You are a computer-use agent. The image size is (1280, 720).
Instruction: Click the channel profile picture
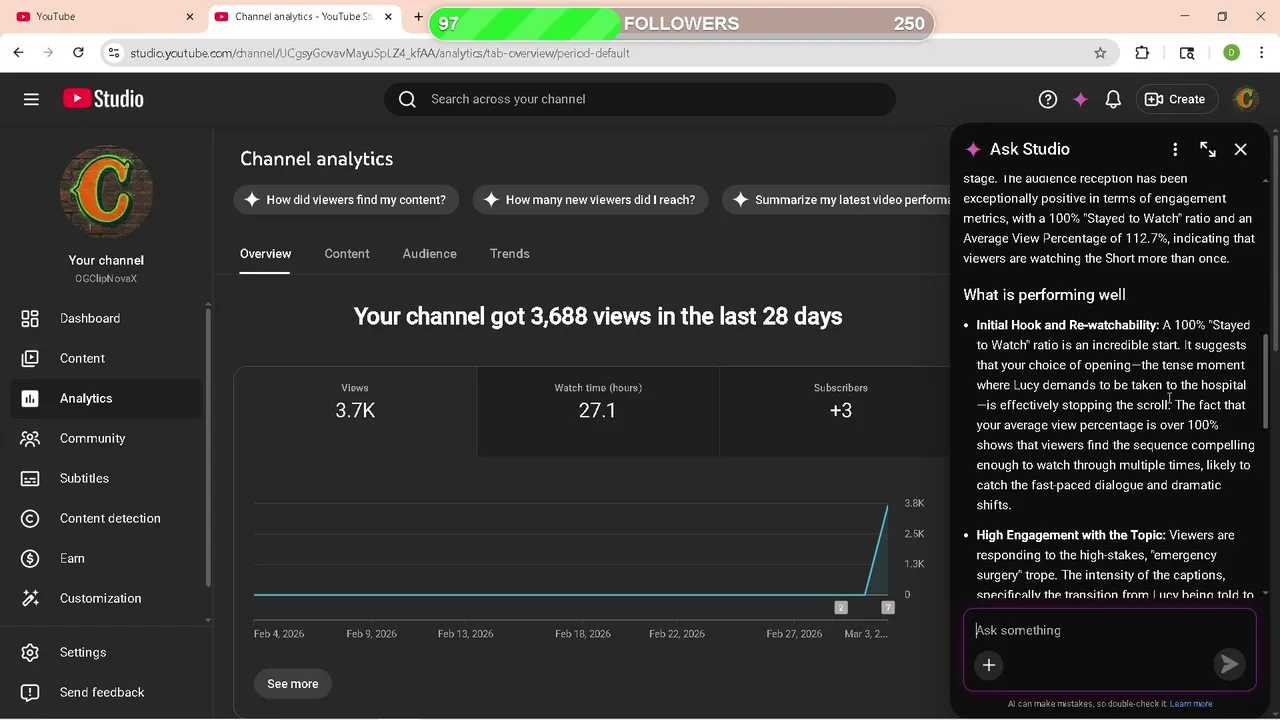pyautogui.click(x=106, y=192)
